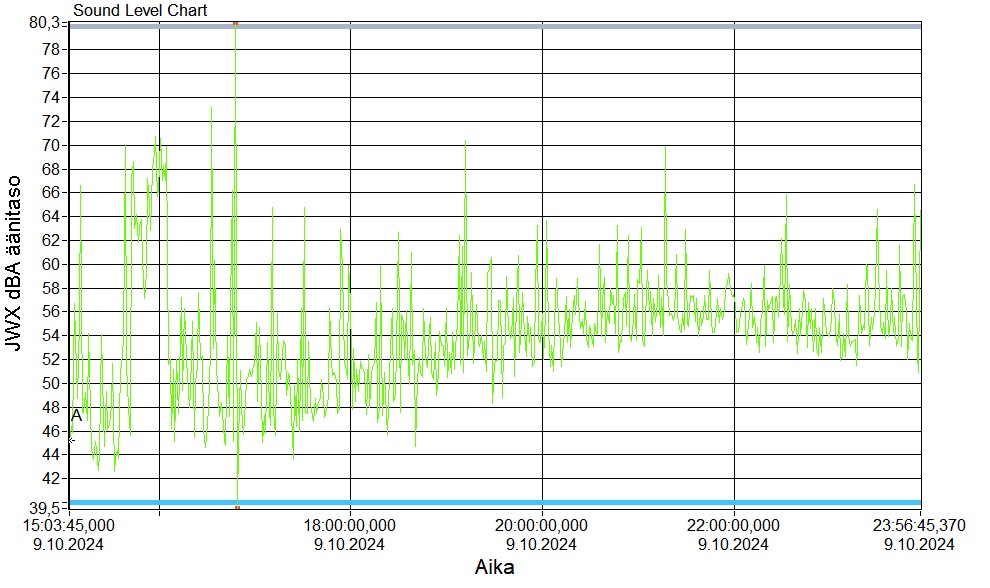Click the "46" y-axis label
The image size is (990, 588).
[51, 431]
